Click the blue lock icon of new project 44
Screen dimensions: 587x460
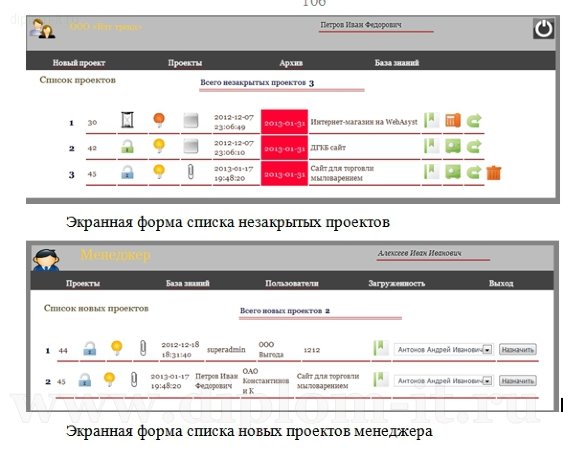tap(89, 348)
